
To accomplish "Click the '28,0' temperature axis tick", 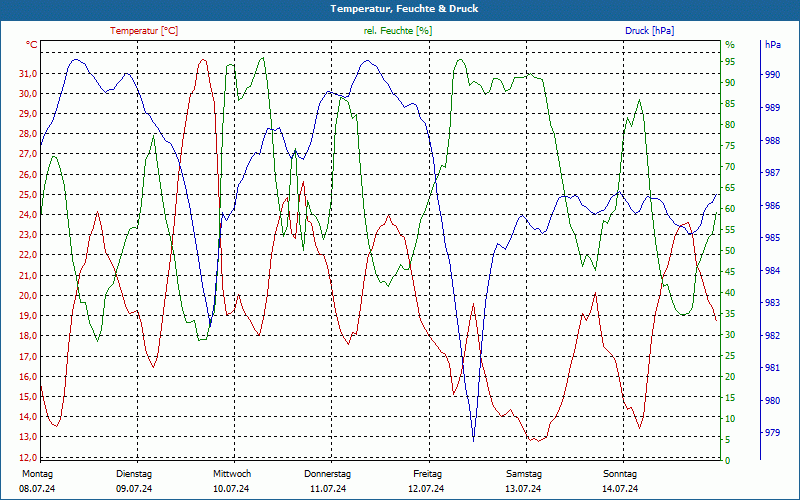I will [28, 134].
